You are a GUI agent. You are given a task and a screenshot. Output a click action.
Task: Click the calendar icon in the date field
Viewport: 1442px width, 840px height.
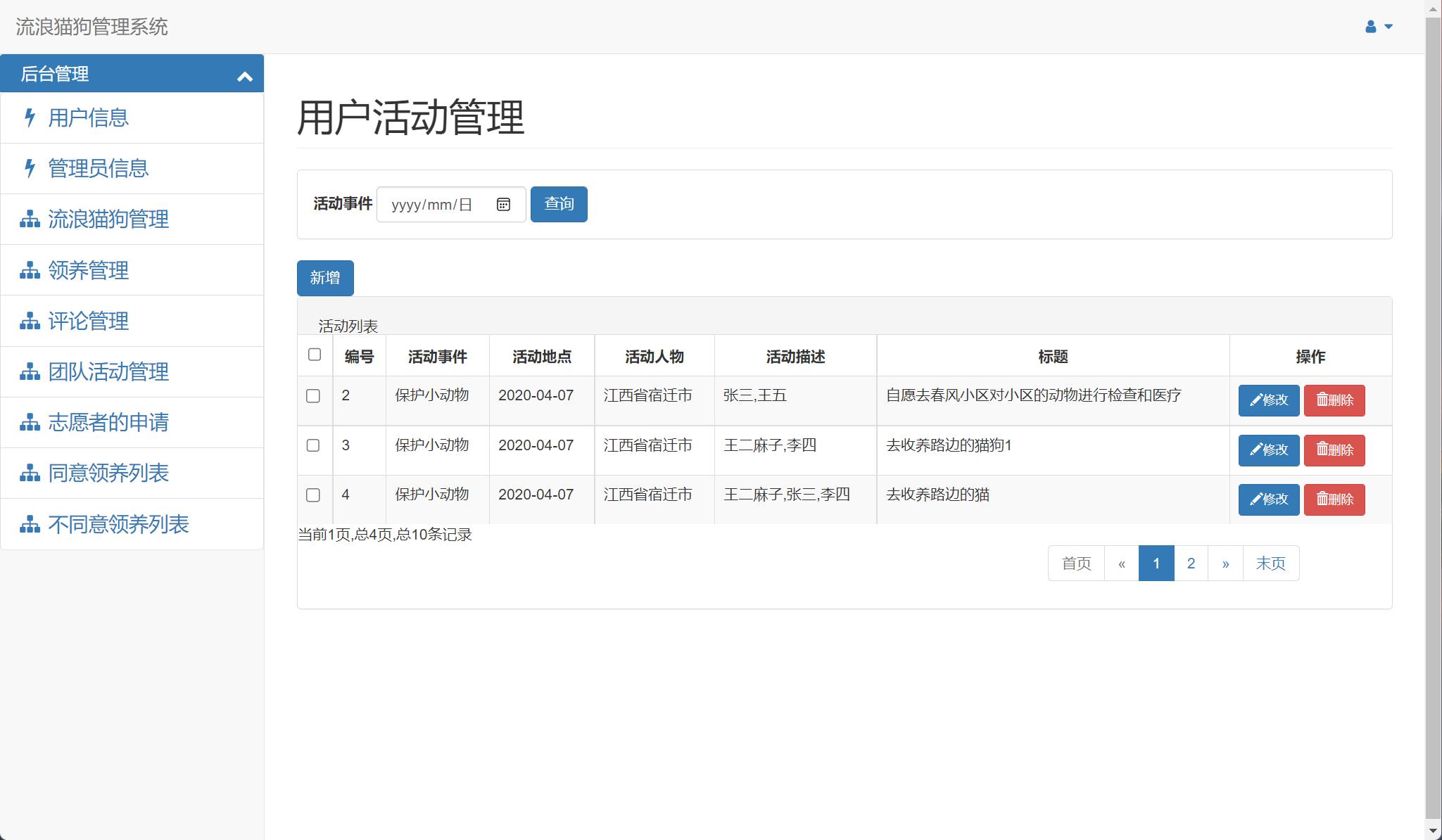(x=504, y=204)
